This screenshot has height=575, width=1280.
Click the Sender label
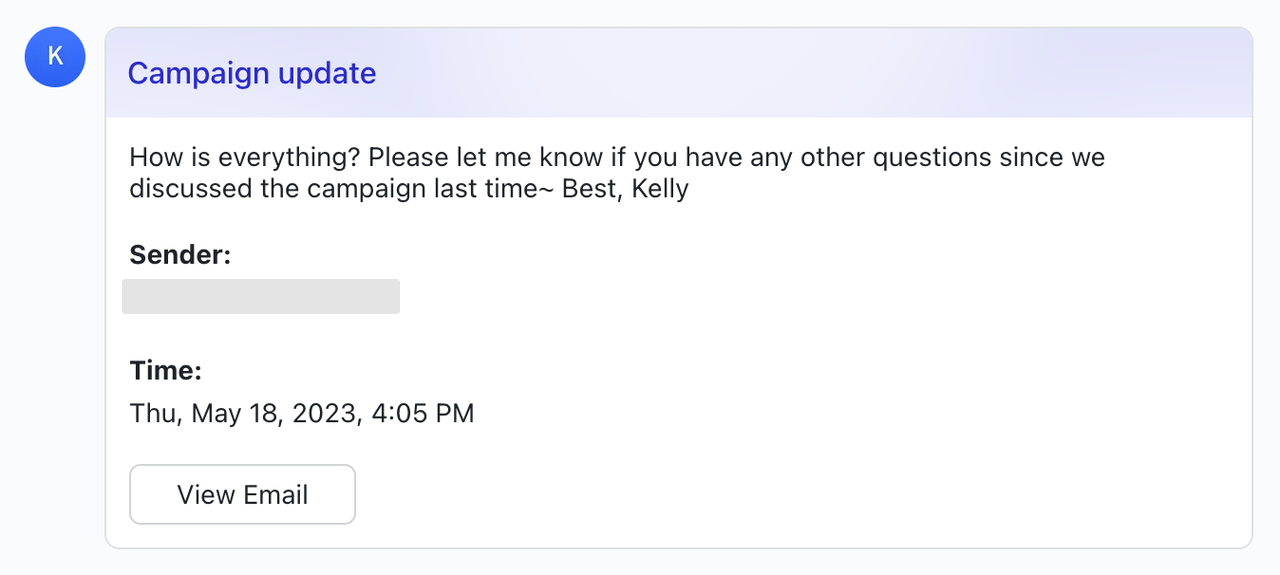coord(180,255)
